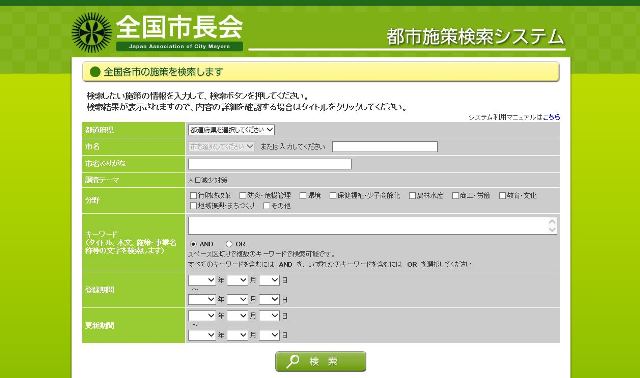Click the キーワード row label
Screen dimensions: 640x378
coord(131,242)
